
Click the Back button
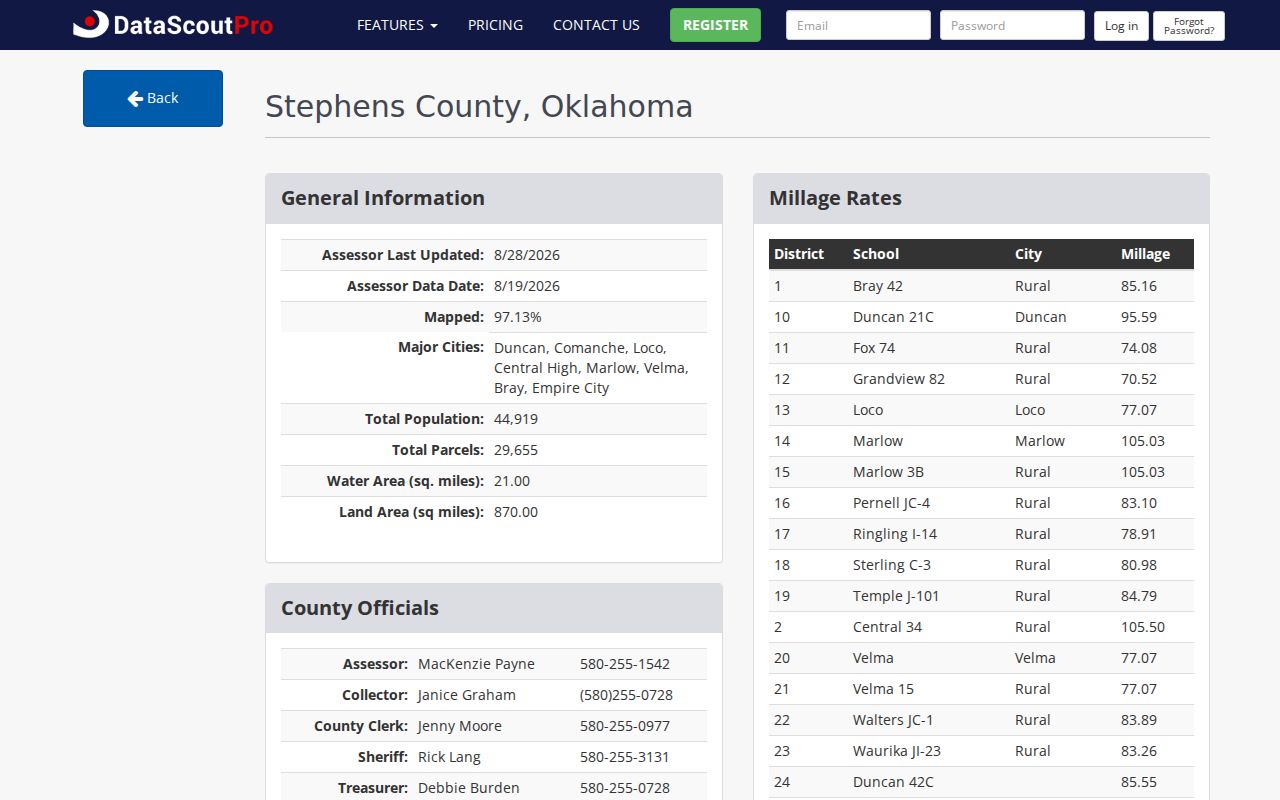[x=153, y=98]
